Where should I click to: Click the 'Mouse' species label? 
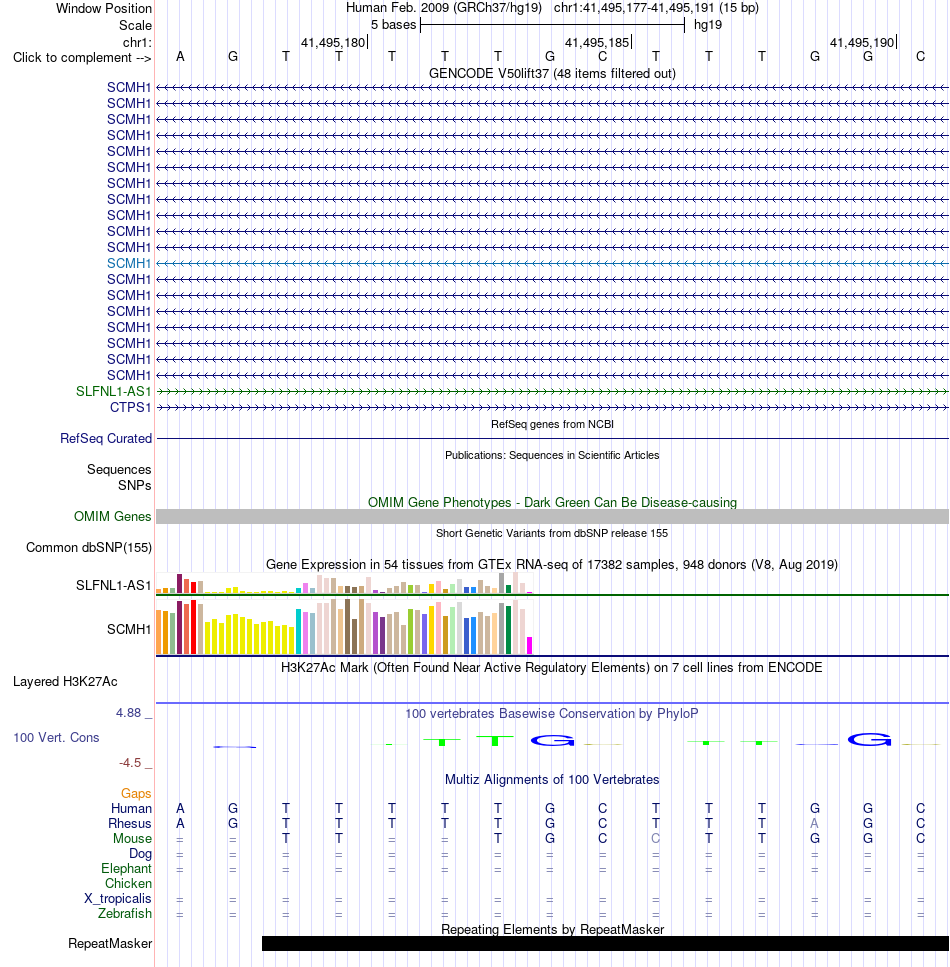[x=132, y=839]
